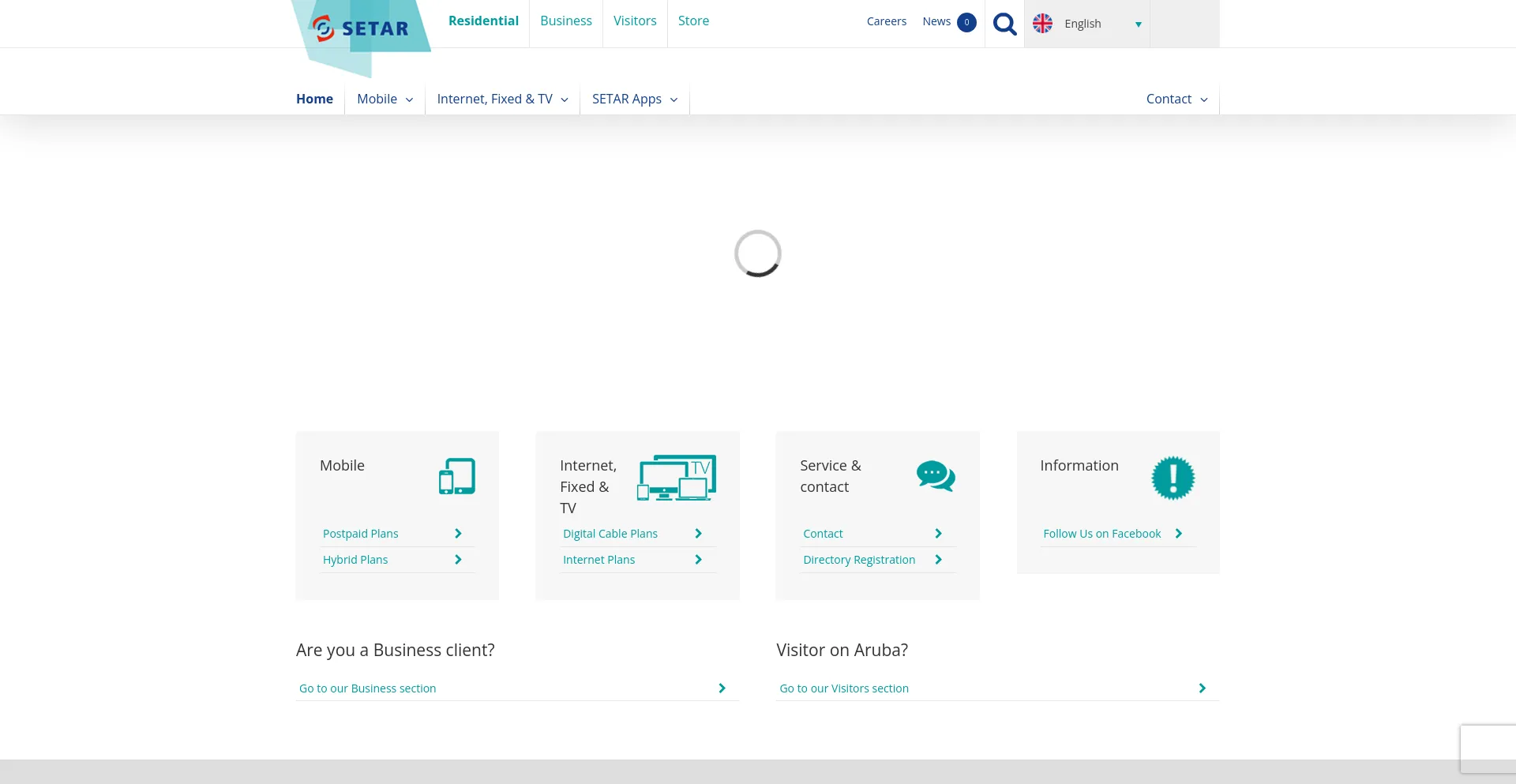This screenshot has width=1516, height=784.
Task: Open the SETAR Apps dropdown menu
Action: (x=634, y=99)
